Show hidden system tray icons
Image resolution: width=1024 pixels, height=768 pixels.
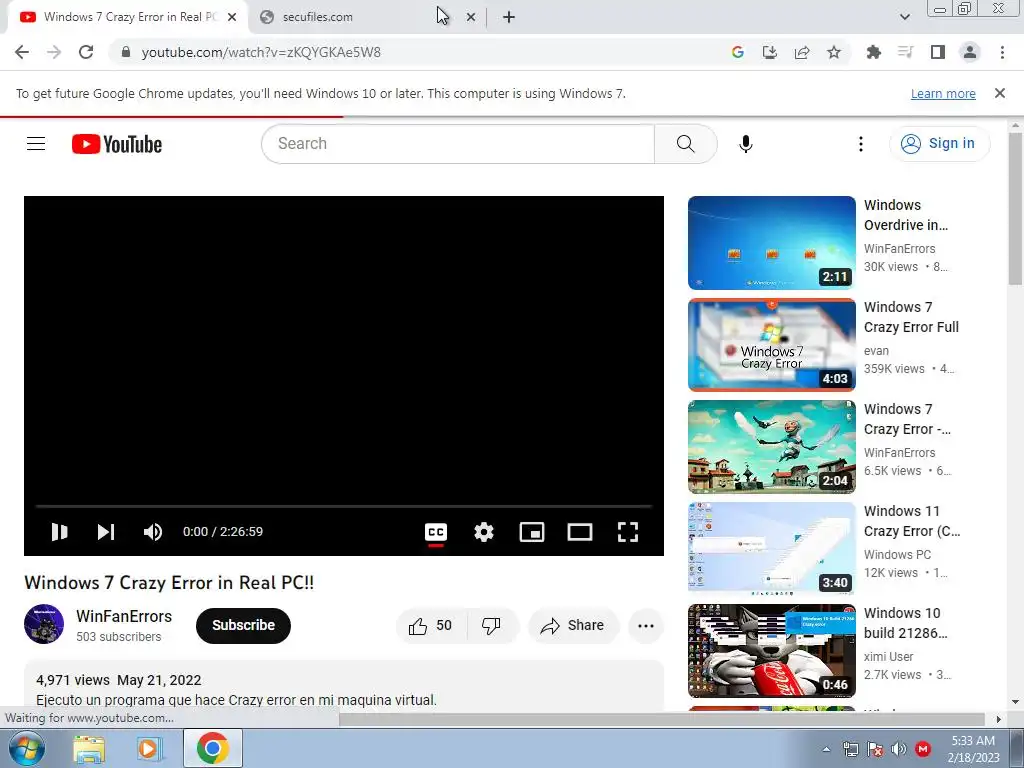[826, 749]
